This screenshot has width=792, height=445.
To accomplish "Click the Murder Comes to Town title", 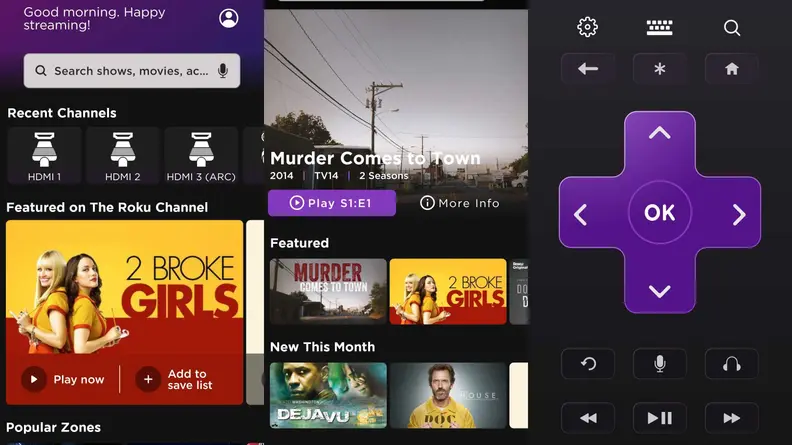I will coord(375,158).
